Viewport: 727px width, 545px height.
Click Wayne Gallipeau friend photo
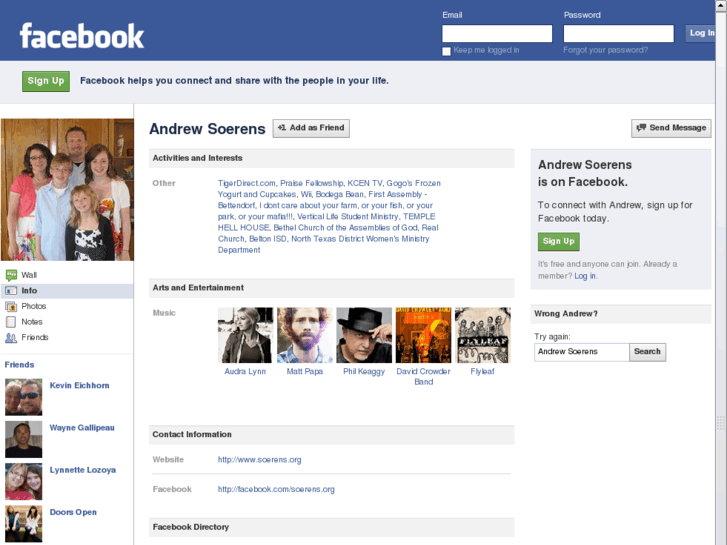(x=24, y=439)
